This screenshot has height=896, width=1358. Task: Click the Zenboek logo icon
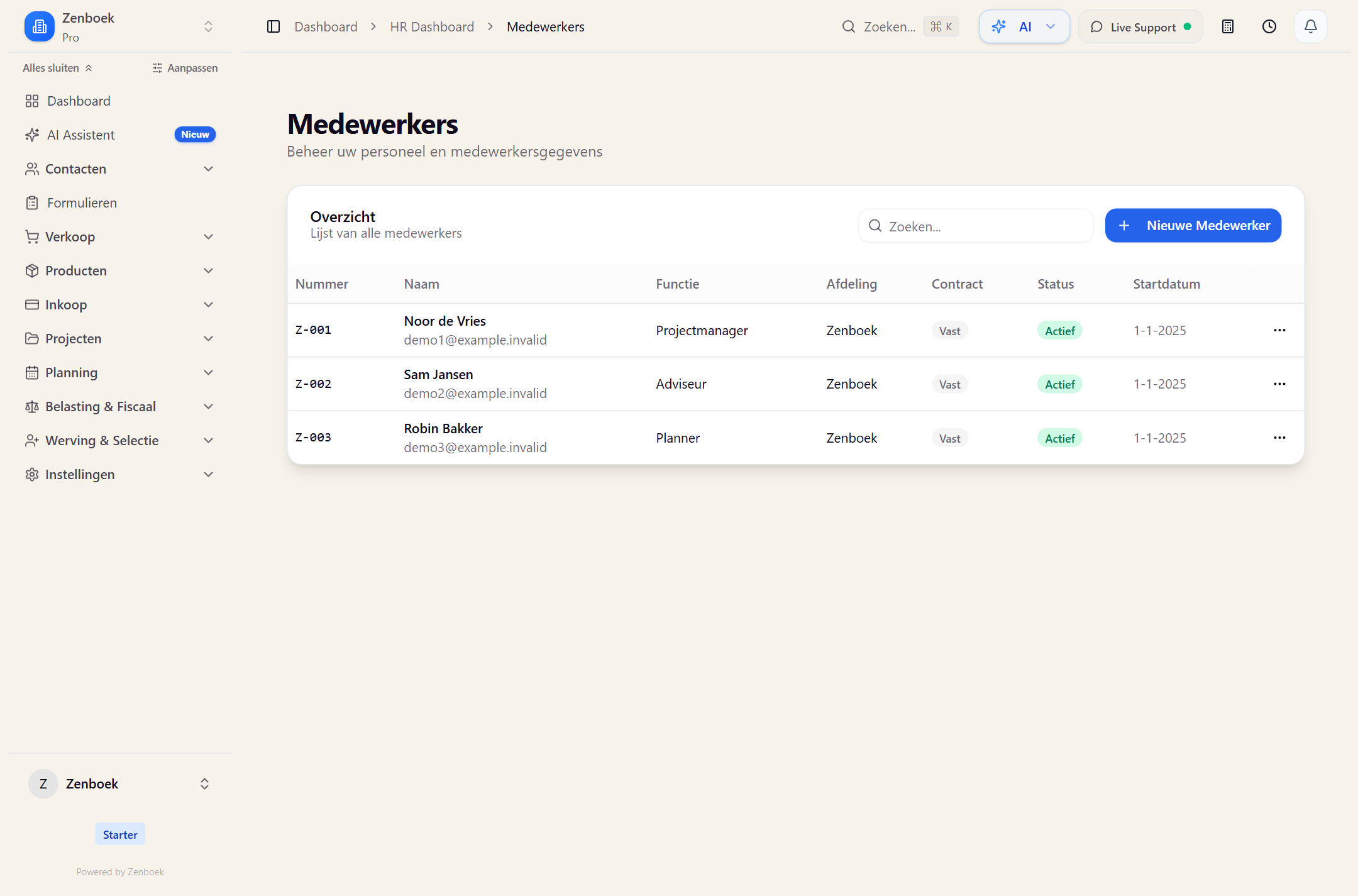click(40, 26)
